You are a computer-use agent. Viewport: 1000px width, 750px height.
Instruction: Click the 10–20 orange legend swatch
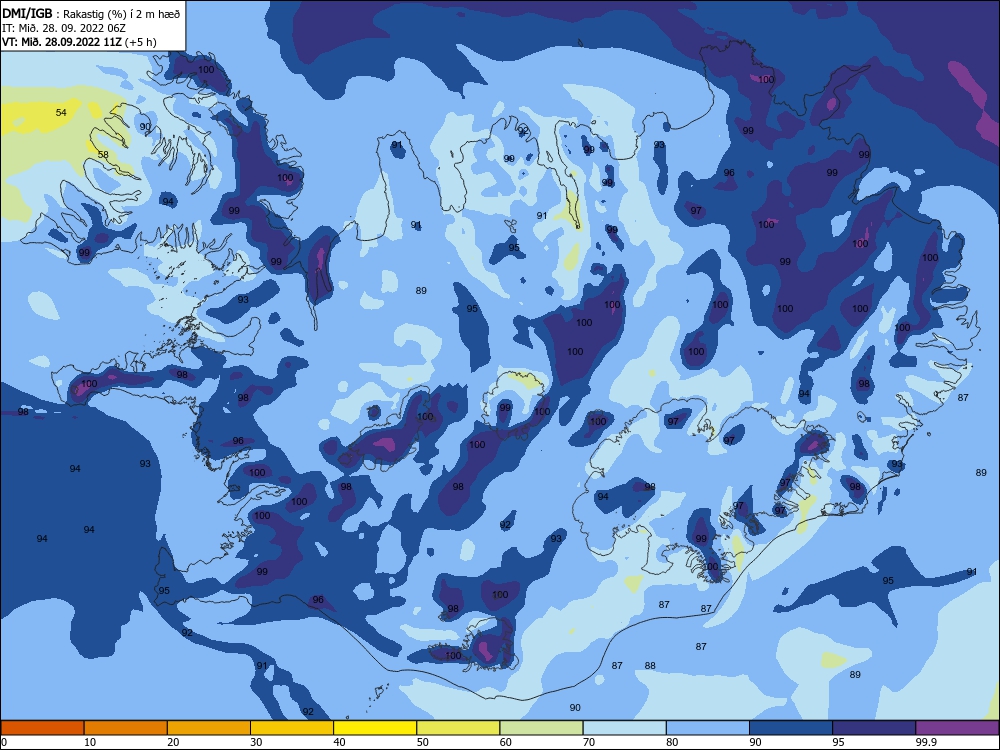click(x=126, y=728)
